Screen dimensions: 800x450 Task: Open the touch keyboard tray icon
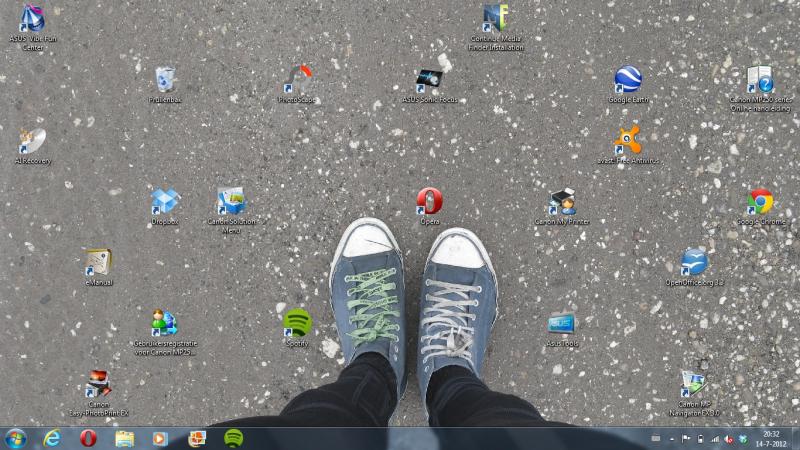pyautogui.click(x=656, y=438)
